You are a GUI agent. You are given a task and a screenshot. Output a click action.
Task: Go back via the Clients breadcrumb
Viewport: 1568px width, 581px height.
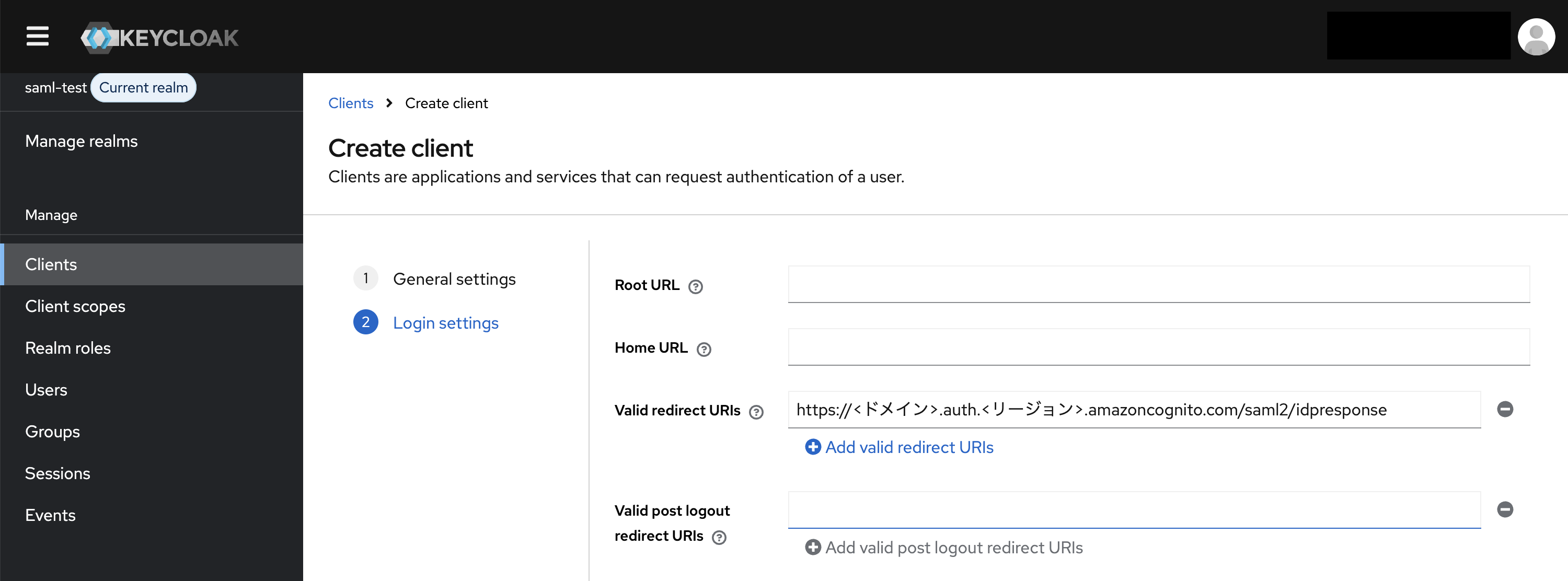[x=351, y=103]
